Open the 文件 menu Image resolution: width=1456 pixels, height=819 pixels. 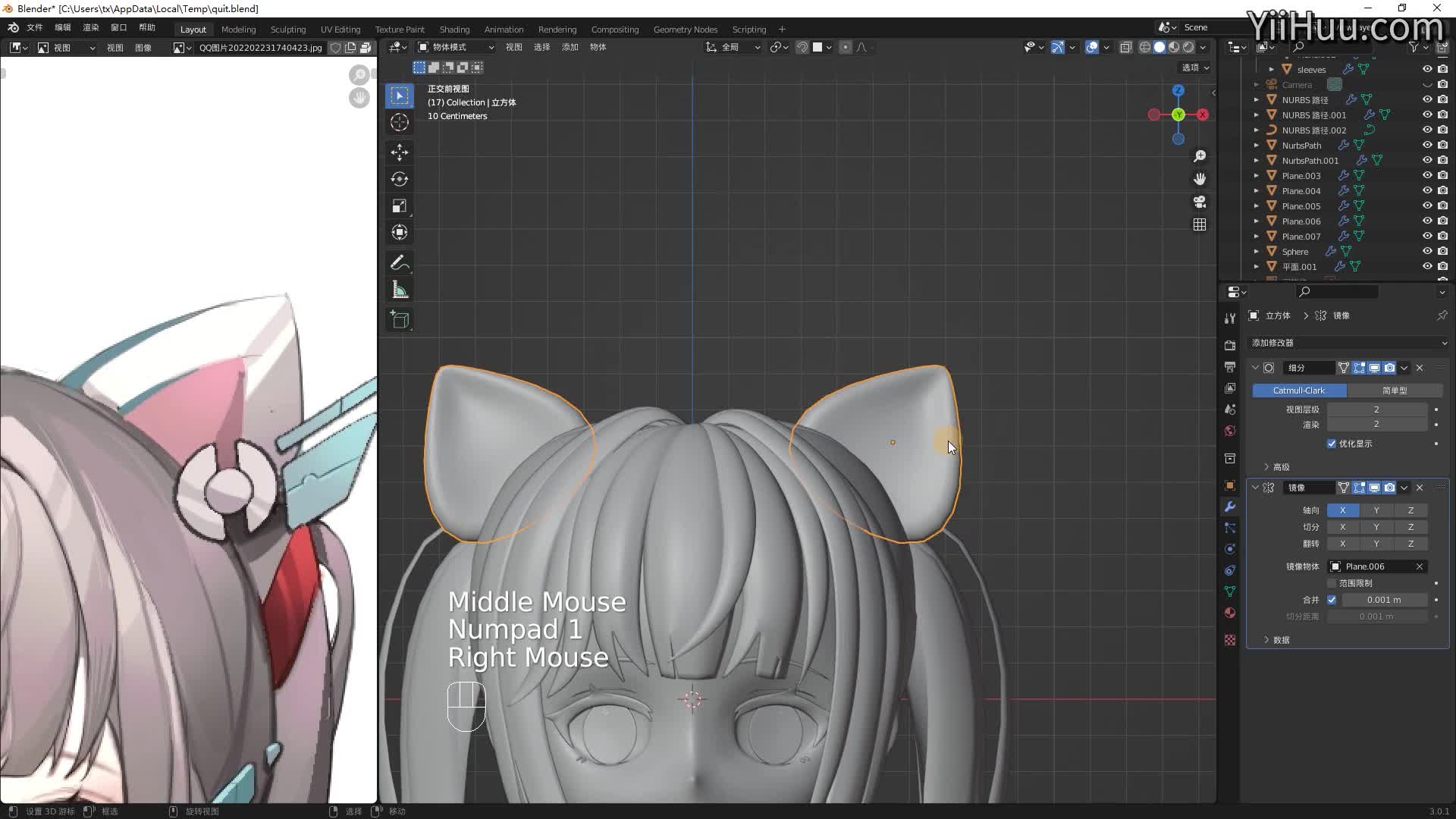[x=35, y=27]
